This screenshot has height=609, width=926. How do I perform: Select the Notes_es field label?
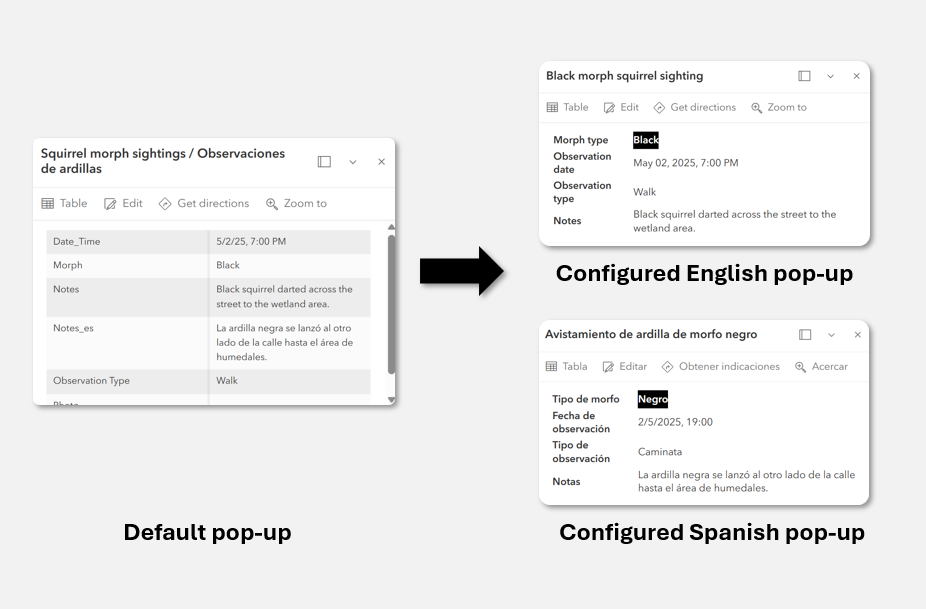tap(73, 328)
